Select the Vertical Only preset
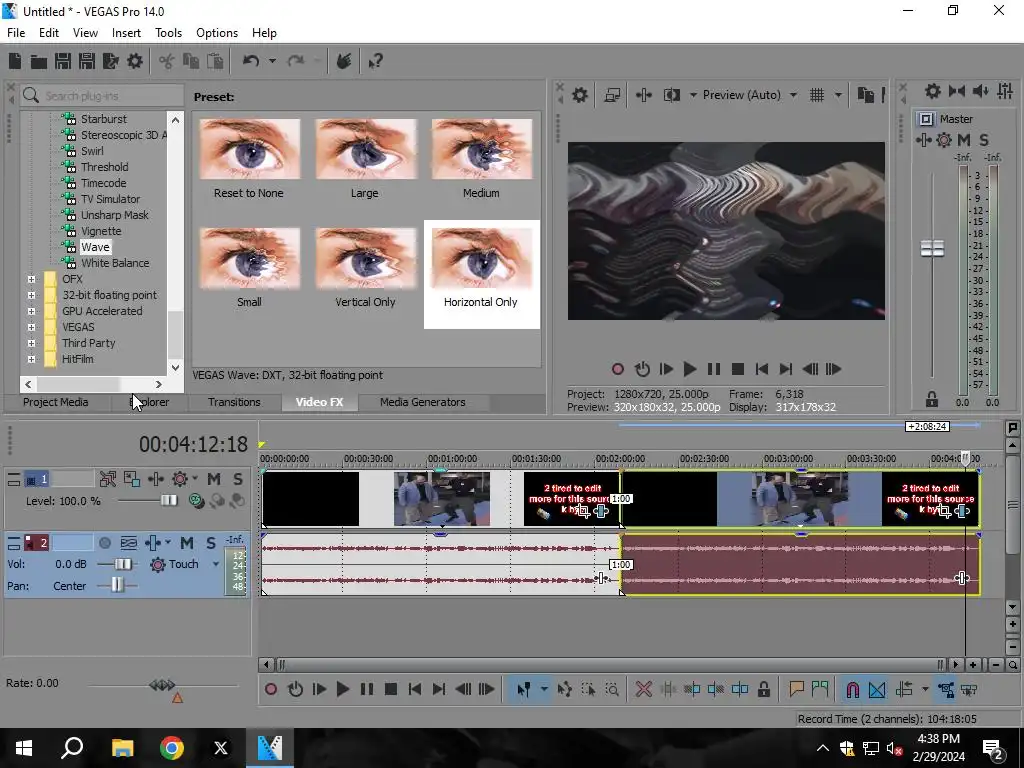The image size is (1024, 768). point(365,268)
